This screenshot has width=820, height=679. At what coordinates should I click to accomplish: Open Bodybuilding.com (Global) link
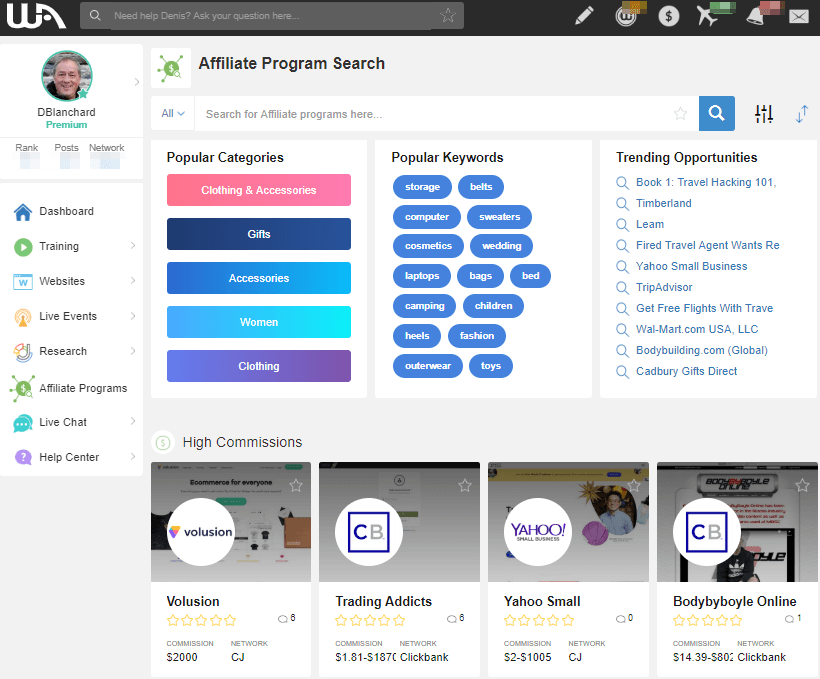pyautogui.click(x=701, y=350)
